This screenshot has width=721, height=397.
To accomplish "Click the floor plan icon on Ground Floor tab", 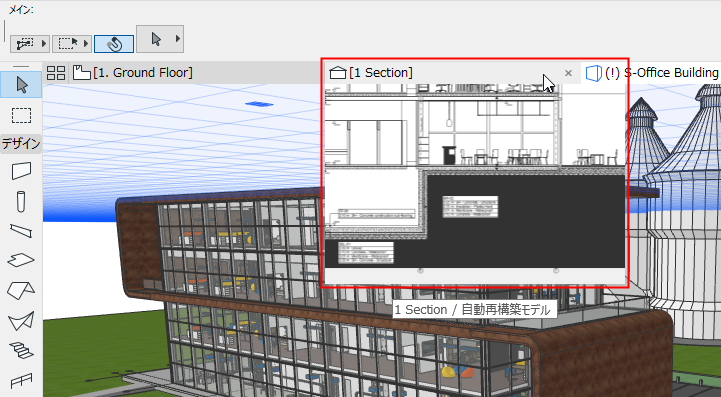I will [x=81, y=73].
